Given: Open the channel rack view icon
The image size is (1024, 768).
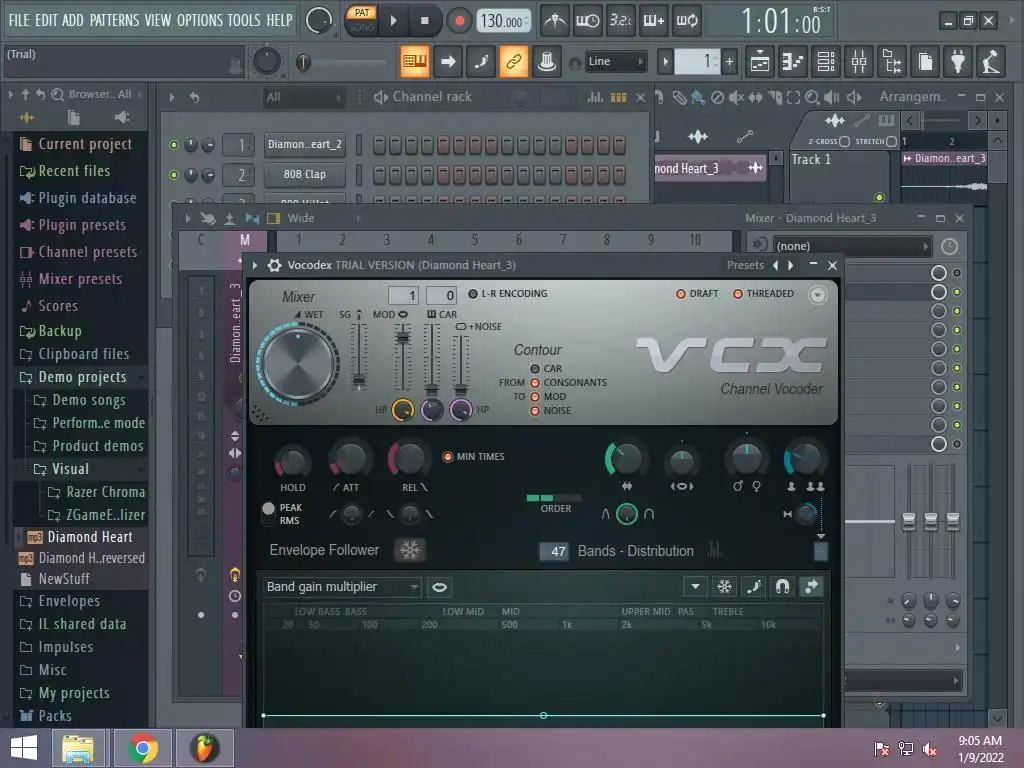Looking at the screenshot, I should (x=826, y=62).
